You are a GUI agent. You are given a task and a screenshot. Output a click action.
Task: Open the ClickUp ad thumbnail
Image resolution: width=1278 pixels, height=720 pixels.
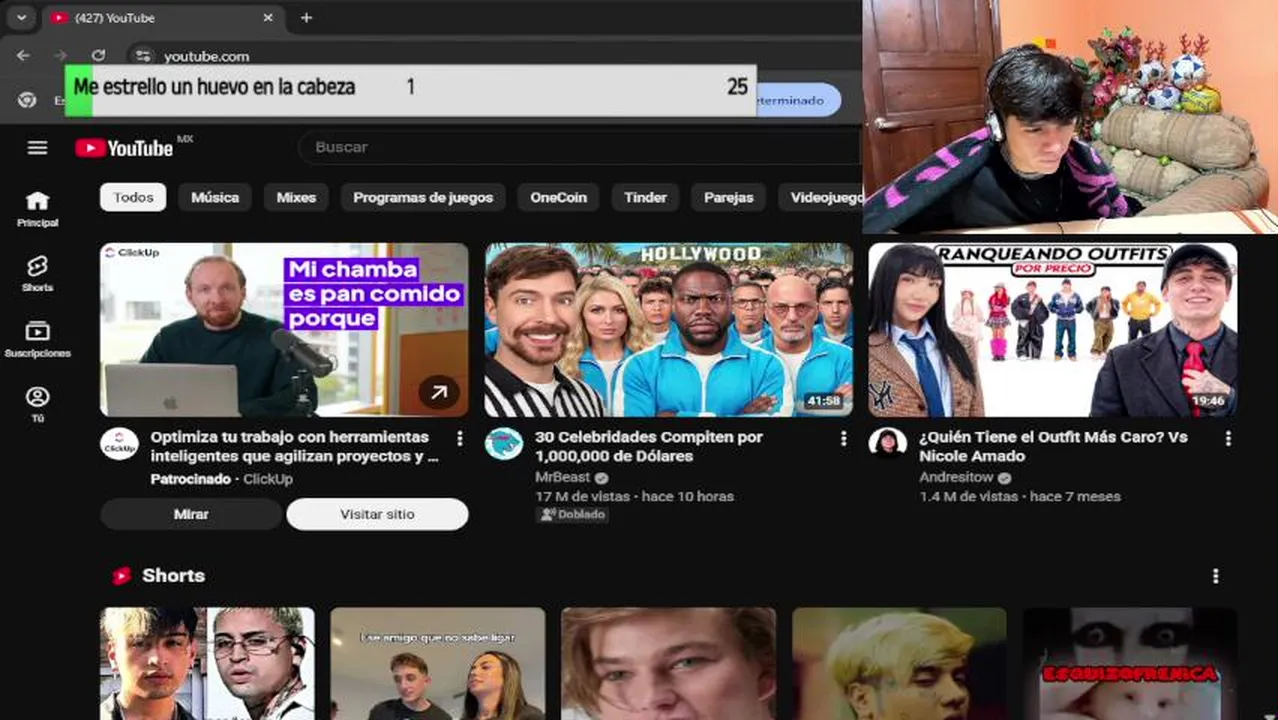coord(284,330)
